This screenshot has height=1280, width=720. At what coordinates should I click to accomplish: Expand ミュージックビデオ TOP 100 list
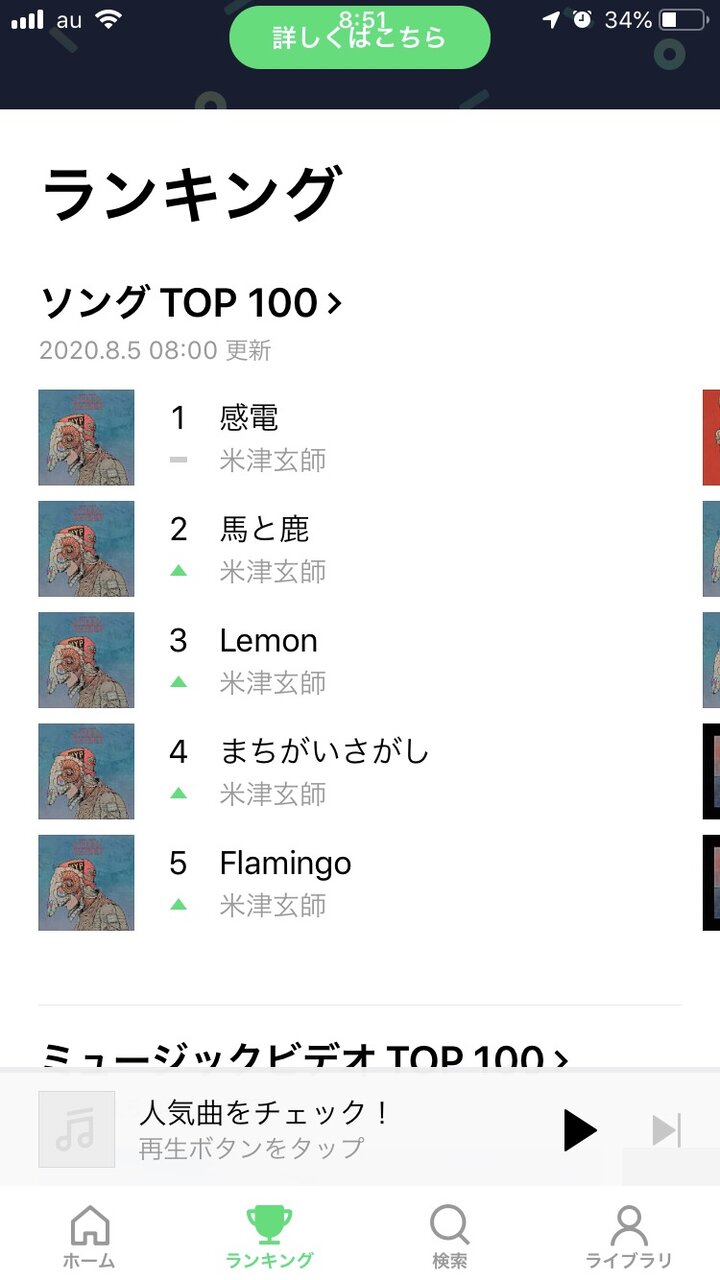(305, 1055)
